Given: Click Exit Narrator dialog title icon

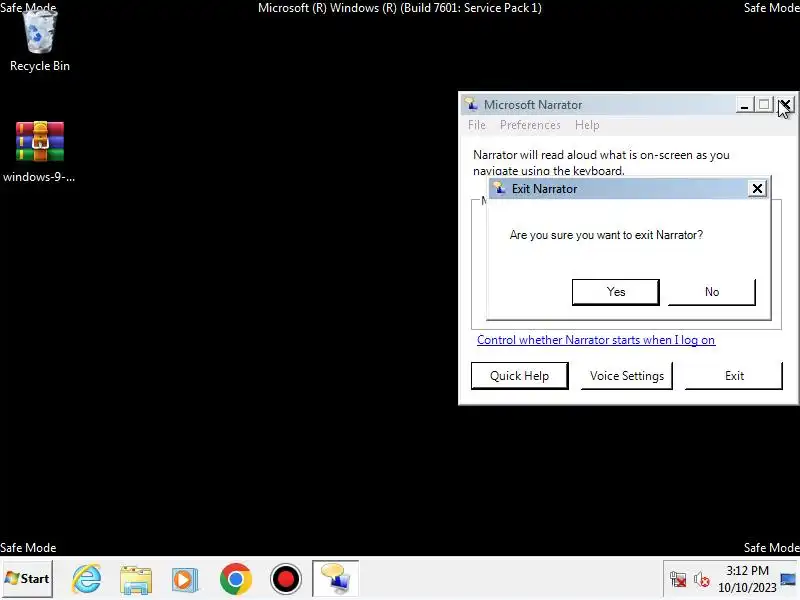Looking at the screenshot, I should 501,188.
